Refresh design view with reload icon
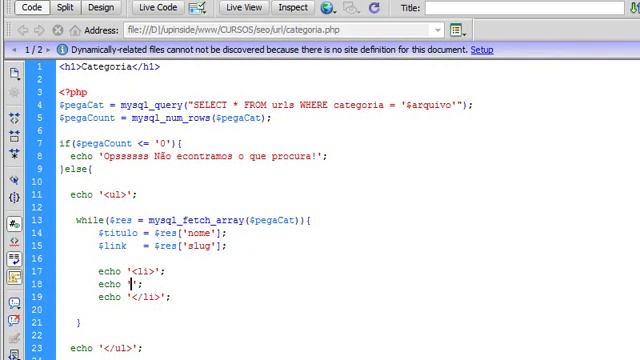 point(374,8)
